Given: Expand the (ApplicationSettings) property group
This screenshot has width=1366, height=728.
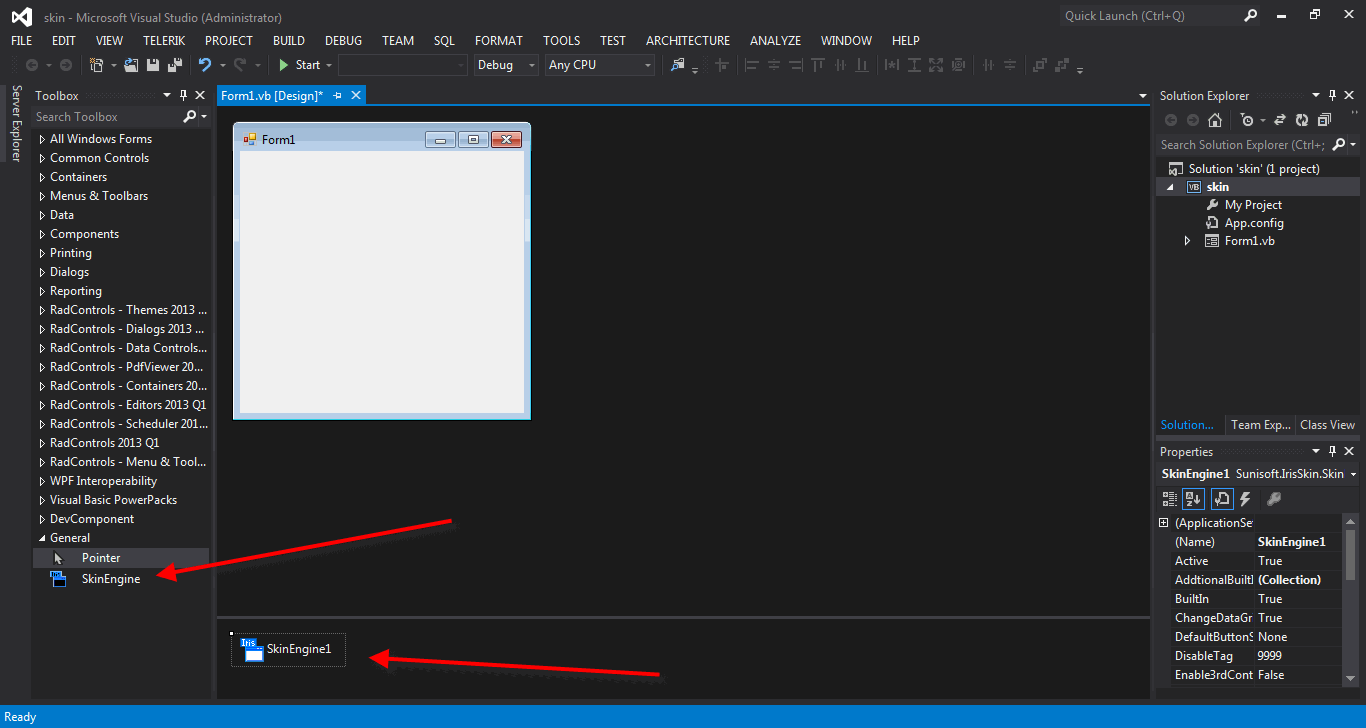Looking at the screenshot, I should (x=1163, y=523).
